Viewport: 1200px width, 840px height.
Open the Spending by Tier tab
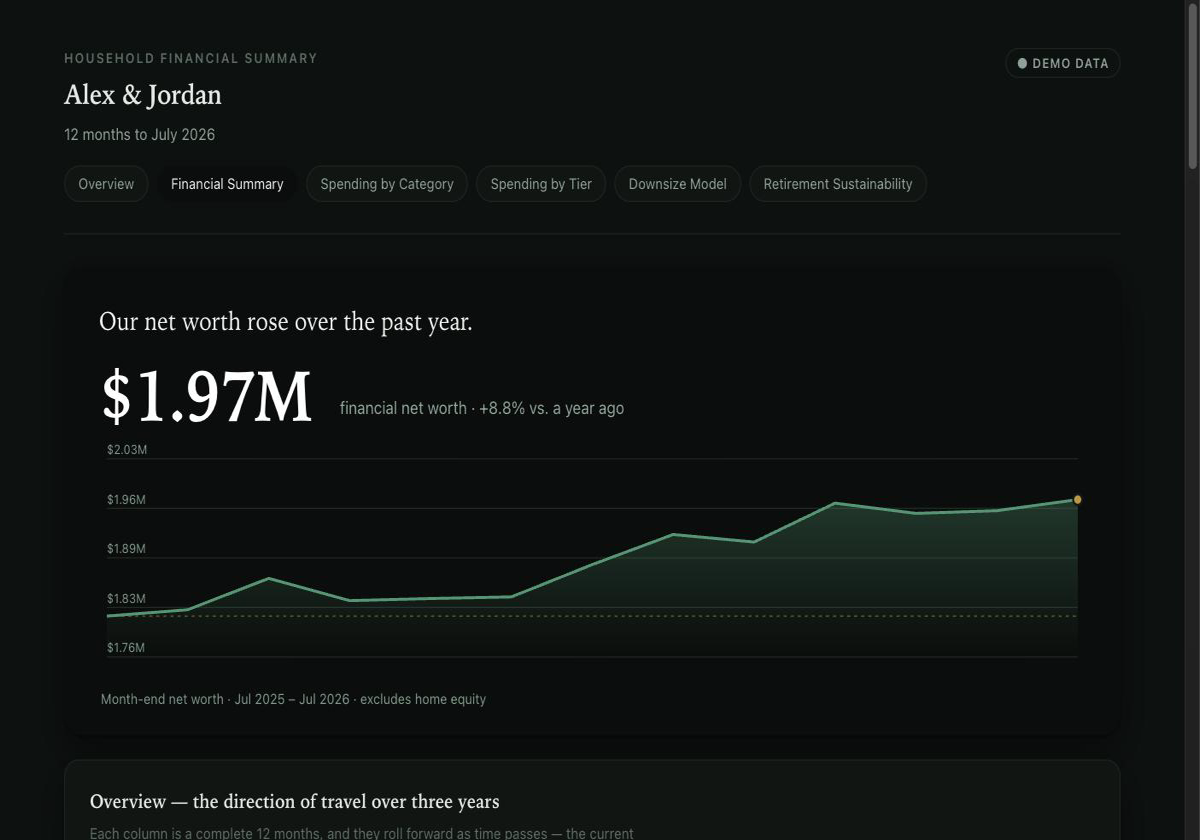[541, 184]
